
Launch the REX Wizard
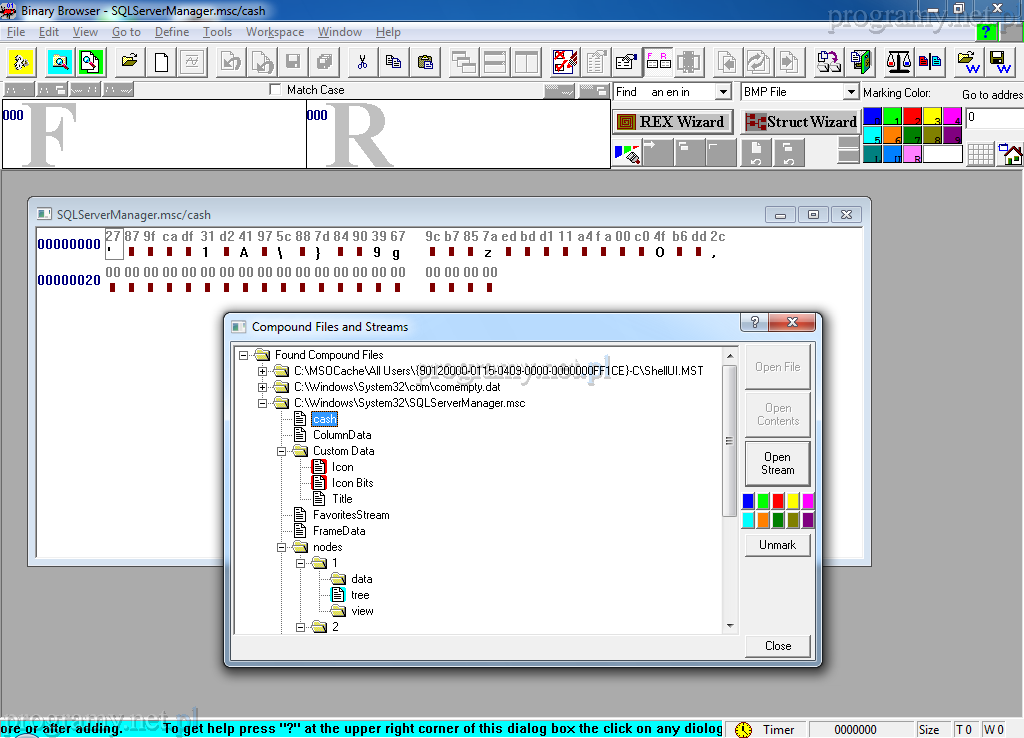coord(672,122)
